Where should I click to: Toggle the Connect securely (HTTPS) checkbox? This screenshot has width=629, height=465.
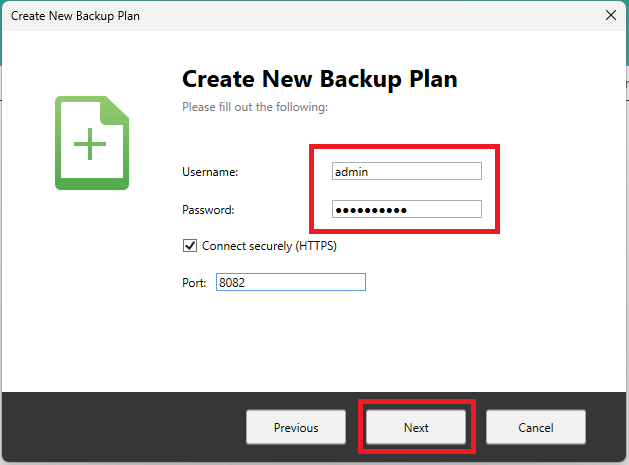(190, 245)
